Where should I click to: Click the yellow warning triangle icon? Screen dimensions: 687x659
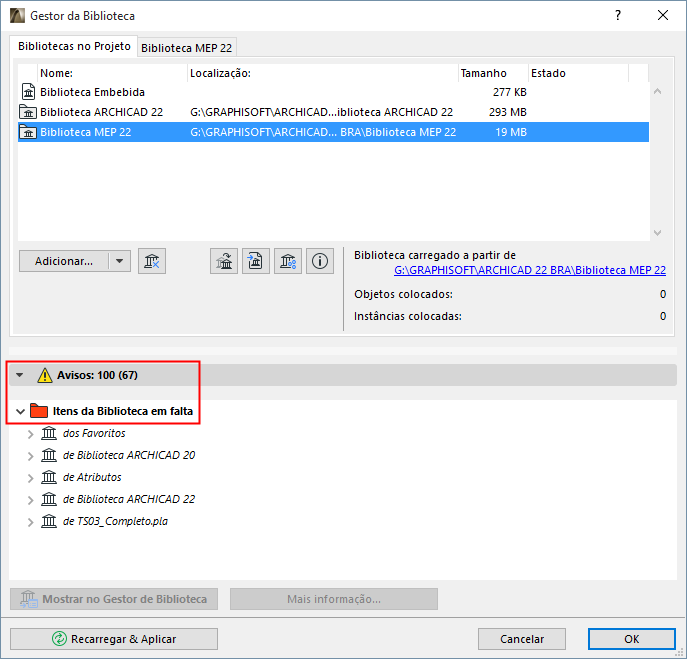[45, 376]
